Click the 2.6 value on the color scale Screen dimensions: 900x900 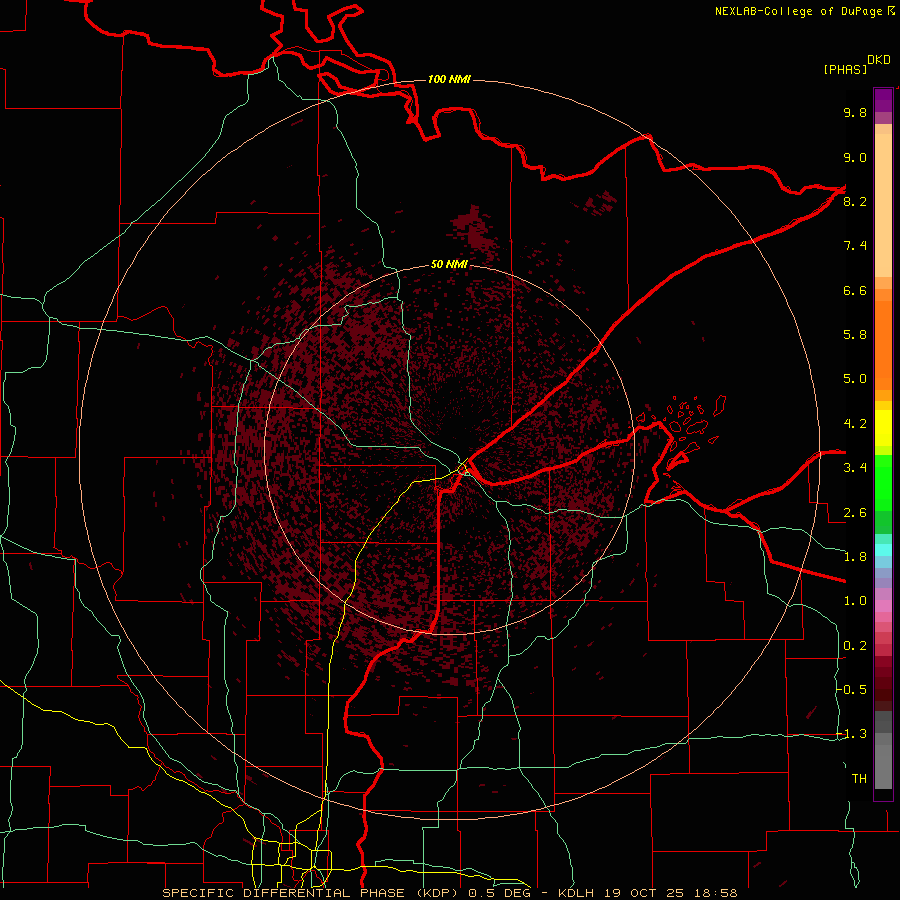(855, 513)
